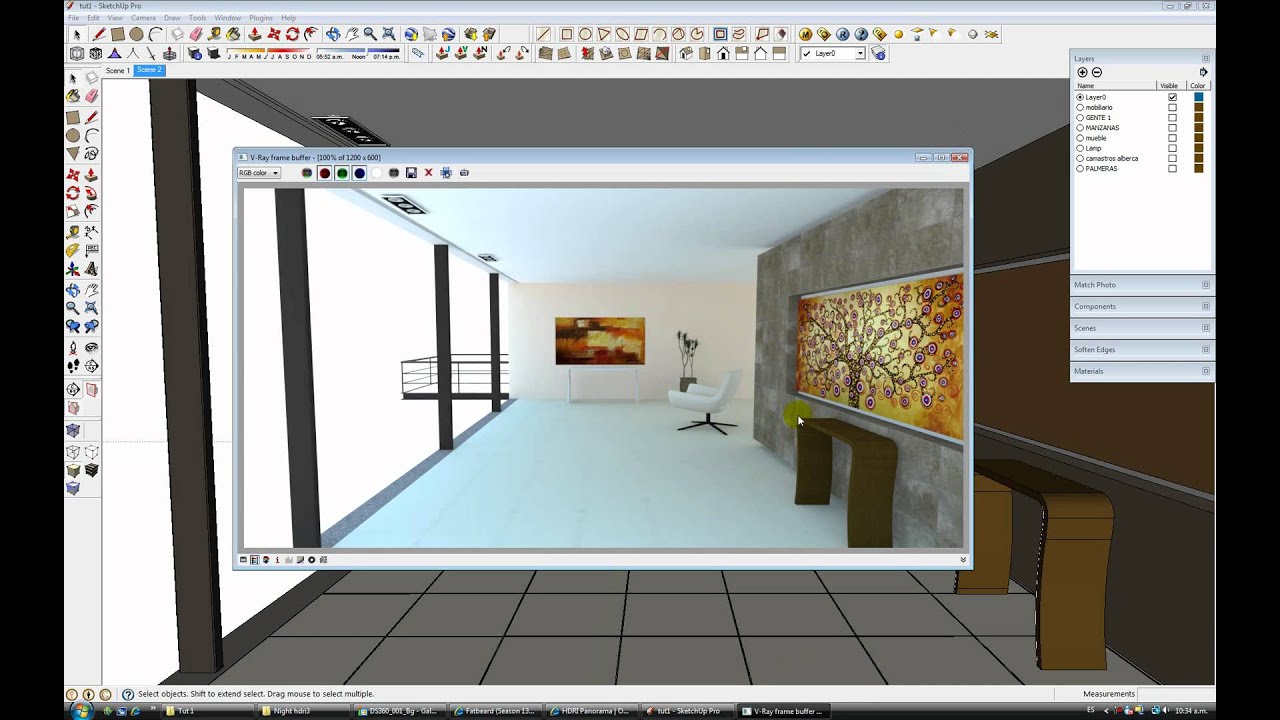Switch to Scene 2 tab

coord(149,70)
